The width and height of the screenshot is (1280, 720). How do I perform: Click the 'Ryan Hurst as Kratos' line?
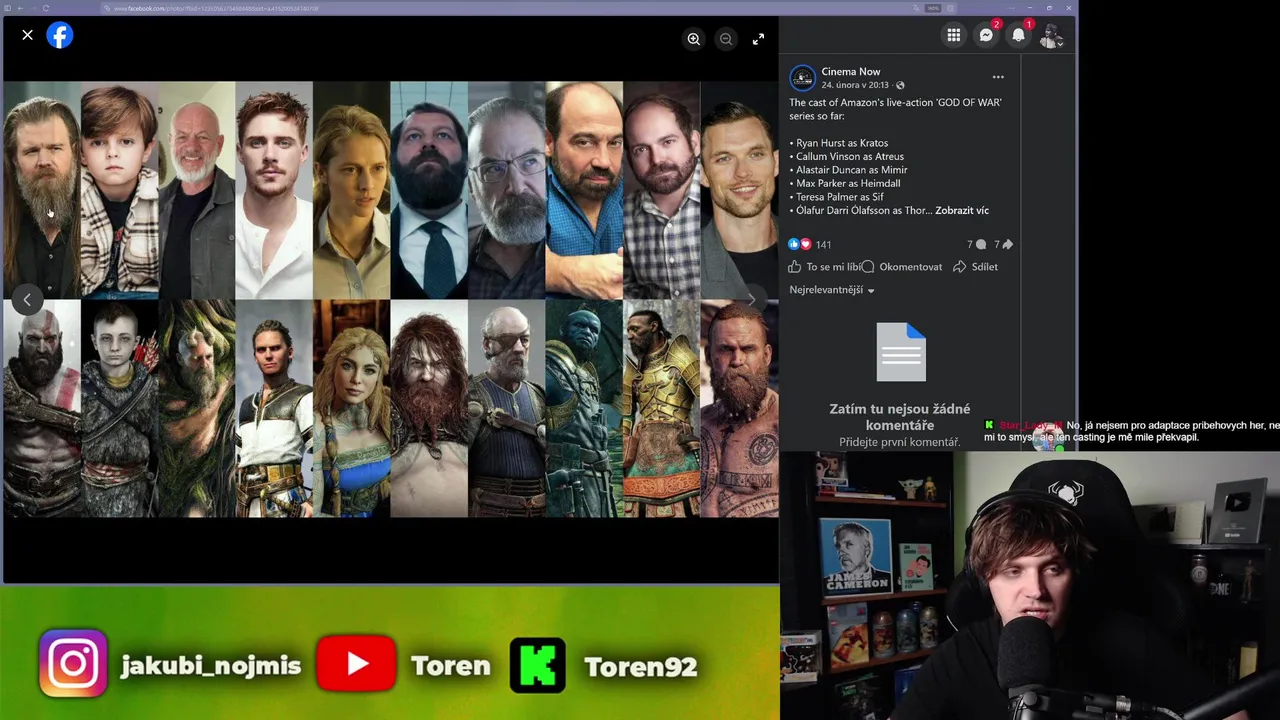pyautogui.click(x=838, y=144)
